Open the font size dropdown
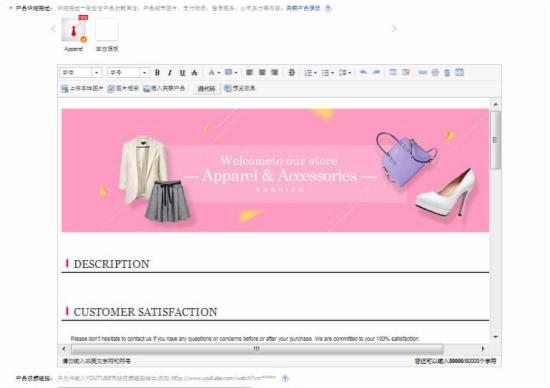This screenshot has height=388, width=550. tap(128, 73)
